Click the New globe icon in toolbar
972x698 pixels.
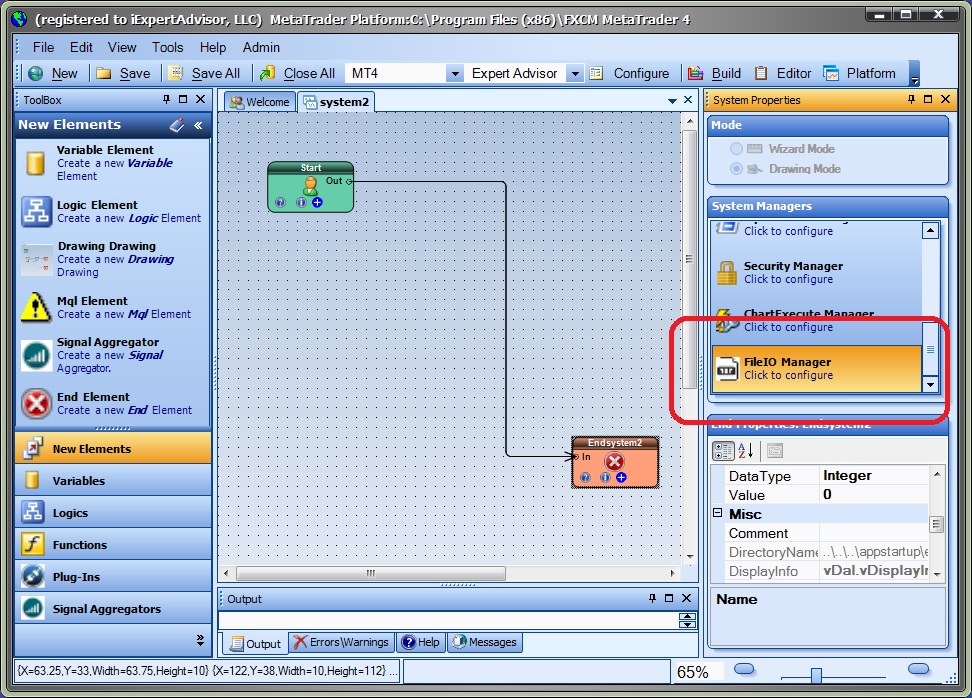36,73
